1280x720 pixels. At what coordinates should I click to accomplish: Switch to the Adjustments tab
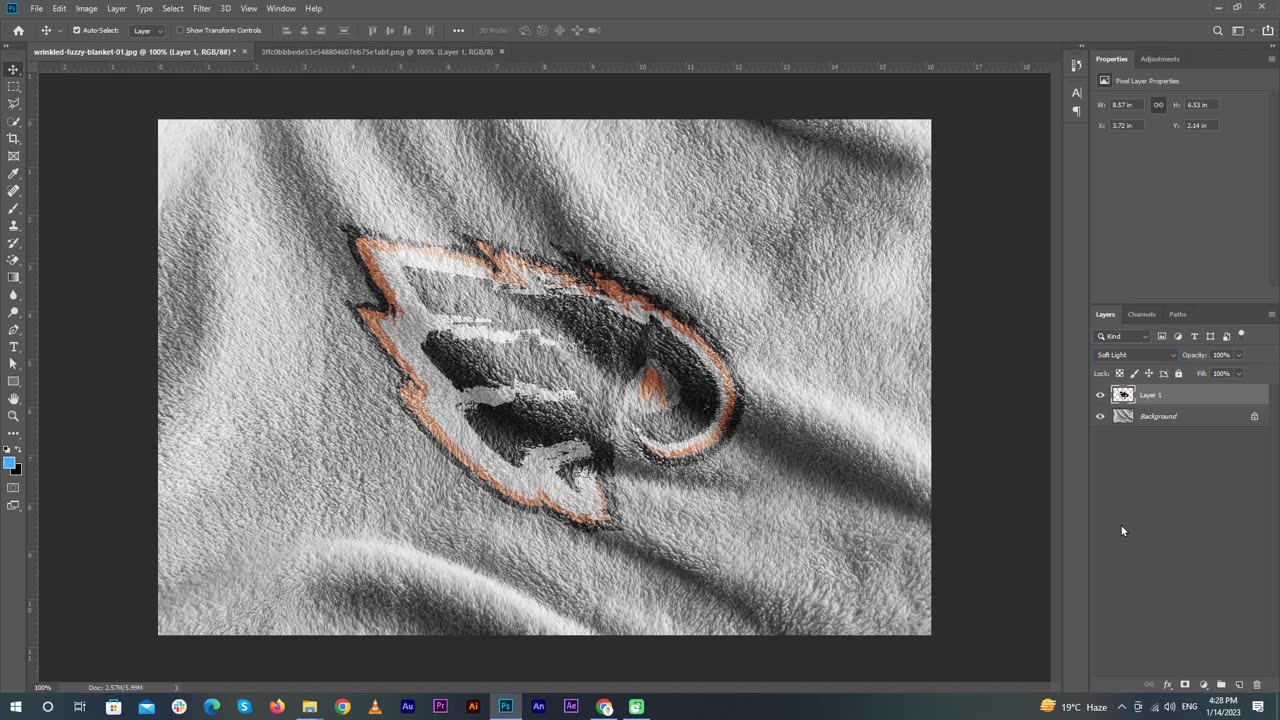pyautogui.click(x=1160, y=59)
